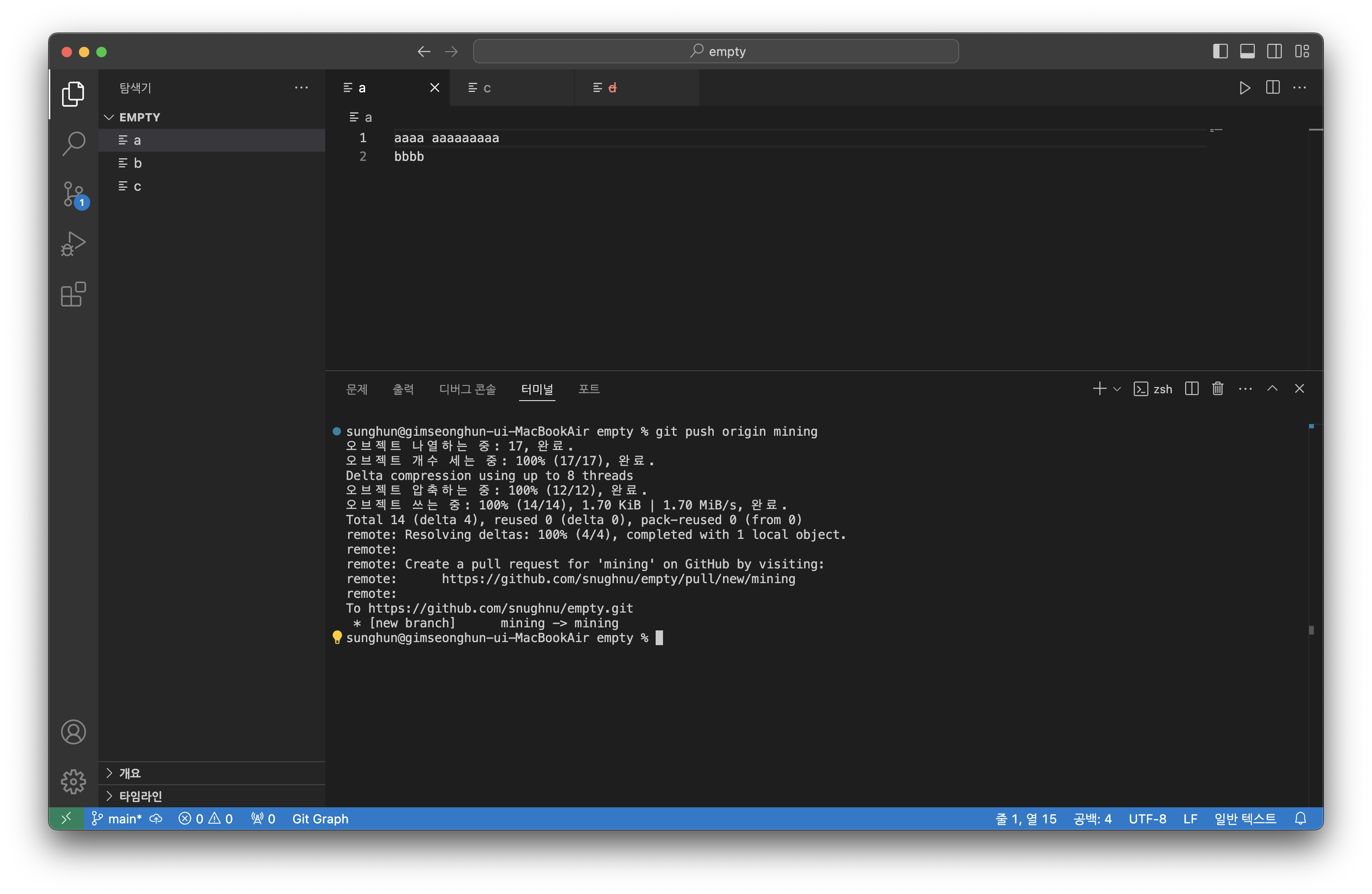Image resolution: width=1372 pixels, height=894 pixels.
Task: Toggle the primary side bar
Action: 1220,51
